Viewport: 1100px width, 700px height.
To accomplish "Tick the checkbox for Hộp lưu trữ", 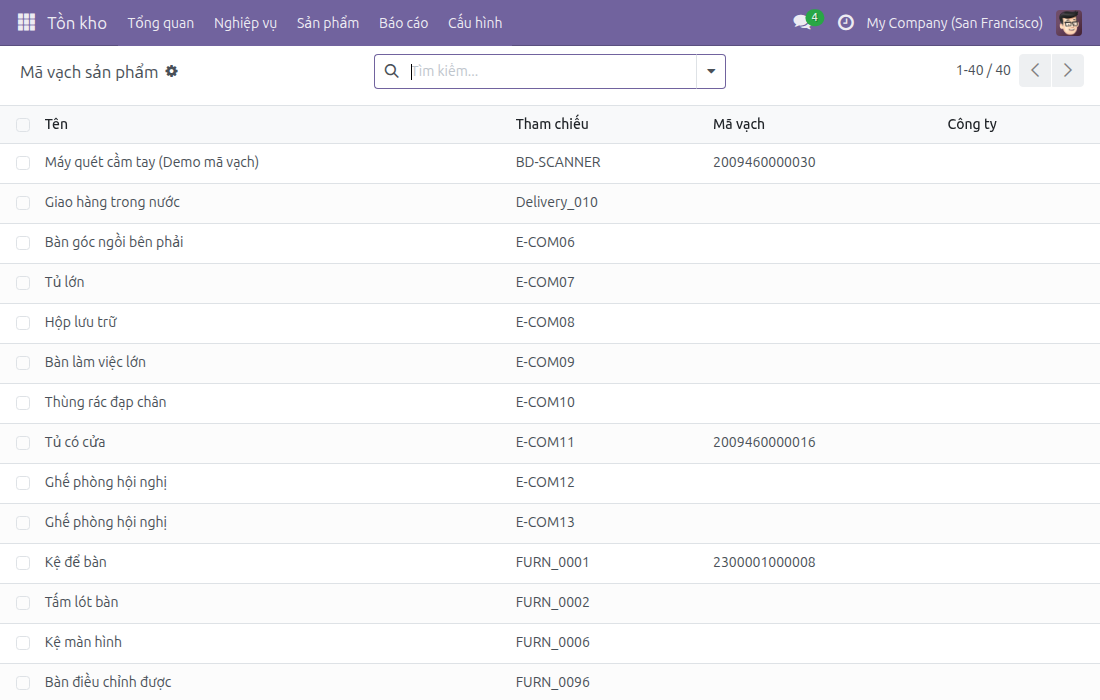I will (23, 323).
